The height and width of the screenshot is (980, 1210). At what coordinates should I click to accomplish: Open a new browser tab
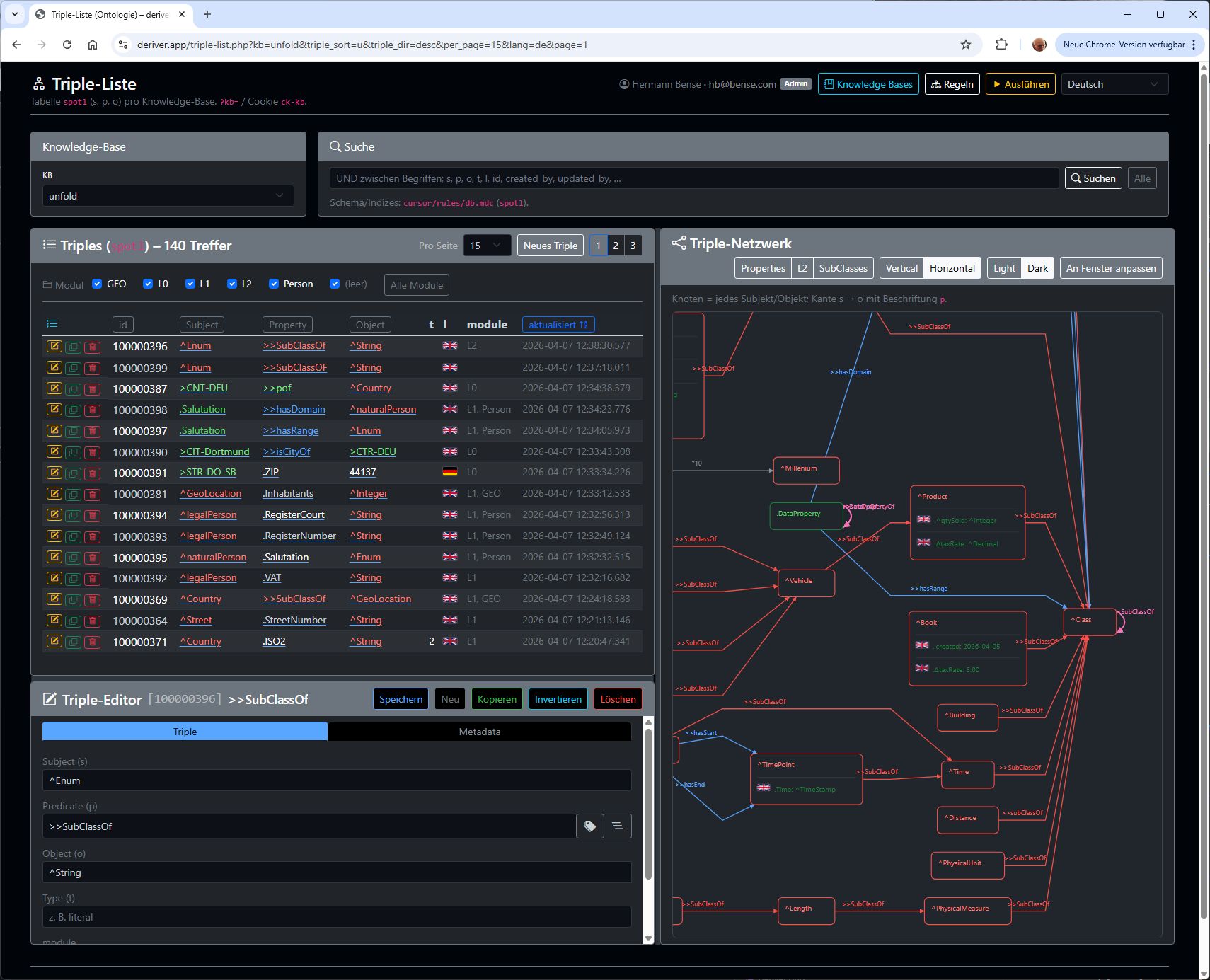click(x=207, y=14)
